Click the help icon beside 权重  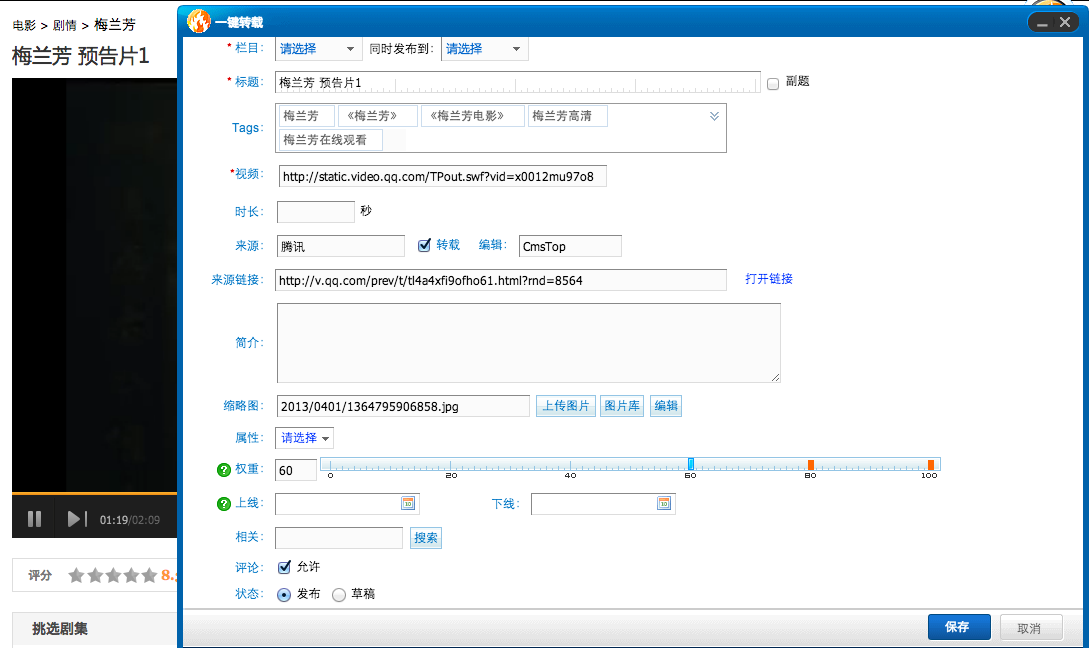point(224,470)
